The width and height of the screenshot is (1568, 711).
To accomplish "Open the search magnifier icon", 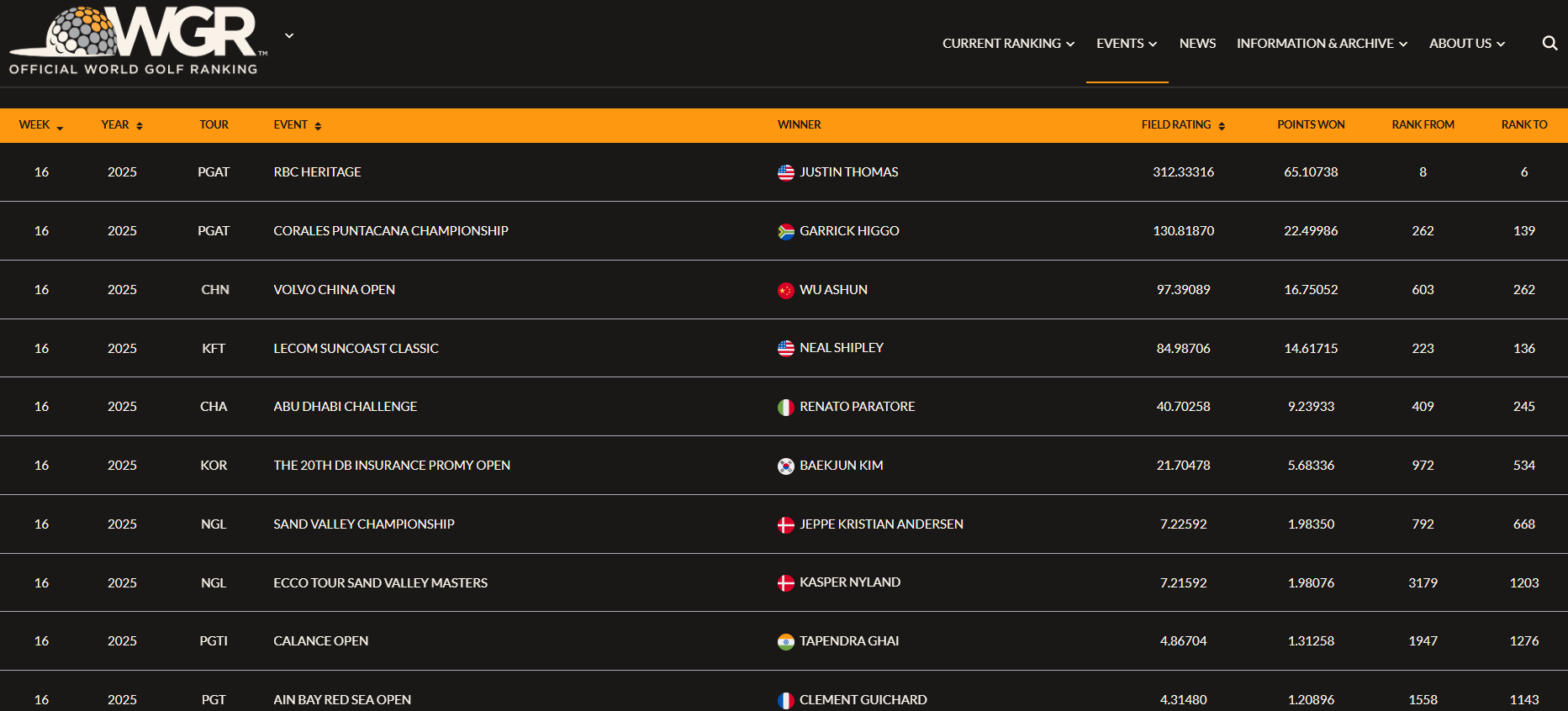I will tap(1550, 43).
